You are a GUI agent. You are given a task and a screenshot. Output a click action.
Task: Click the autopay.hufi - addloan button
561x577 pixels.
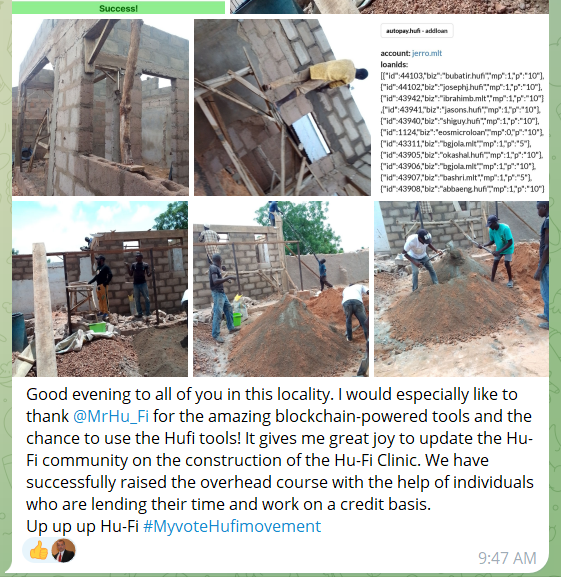pos(417,31)
